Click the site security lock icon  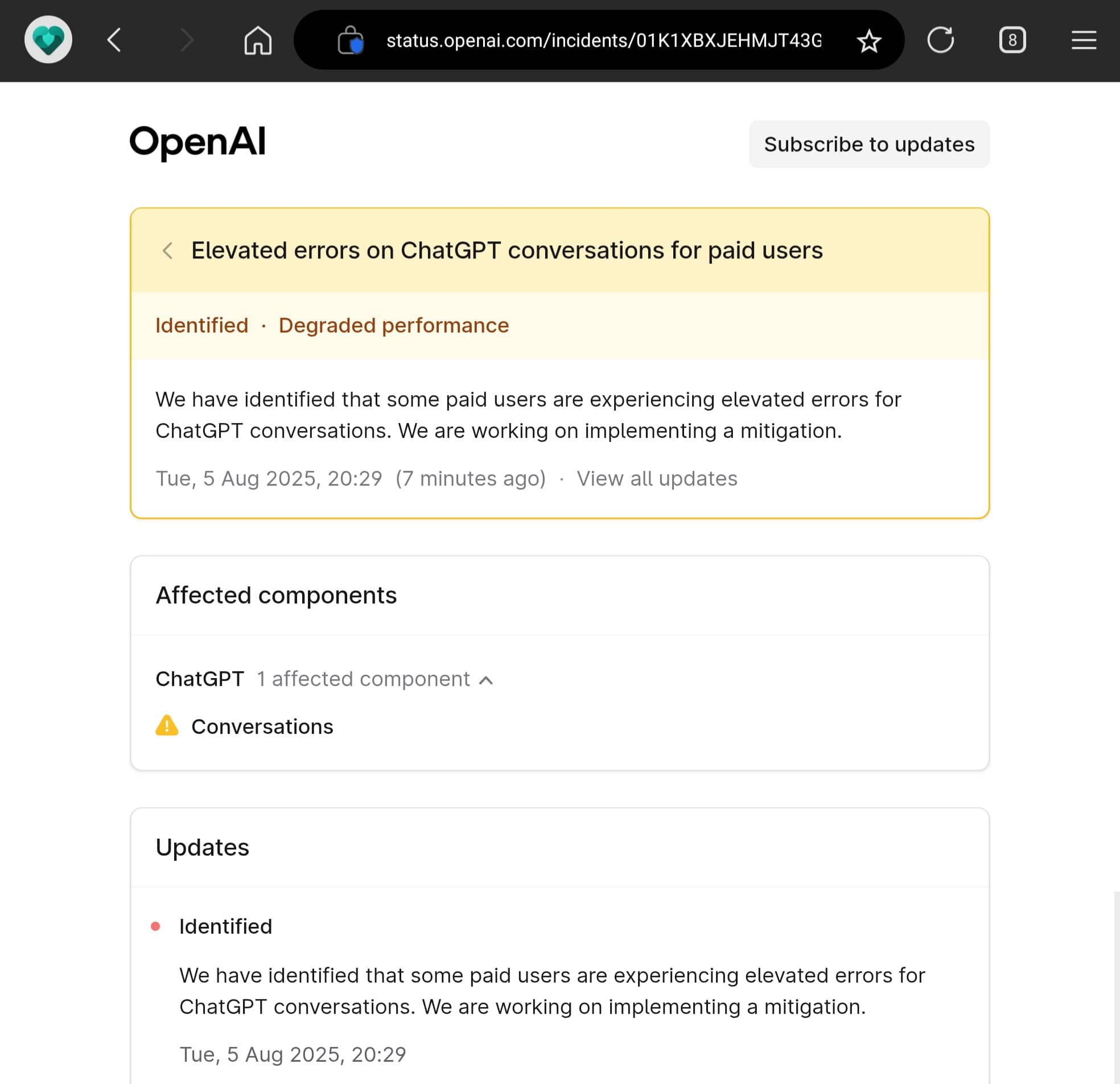351,40
